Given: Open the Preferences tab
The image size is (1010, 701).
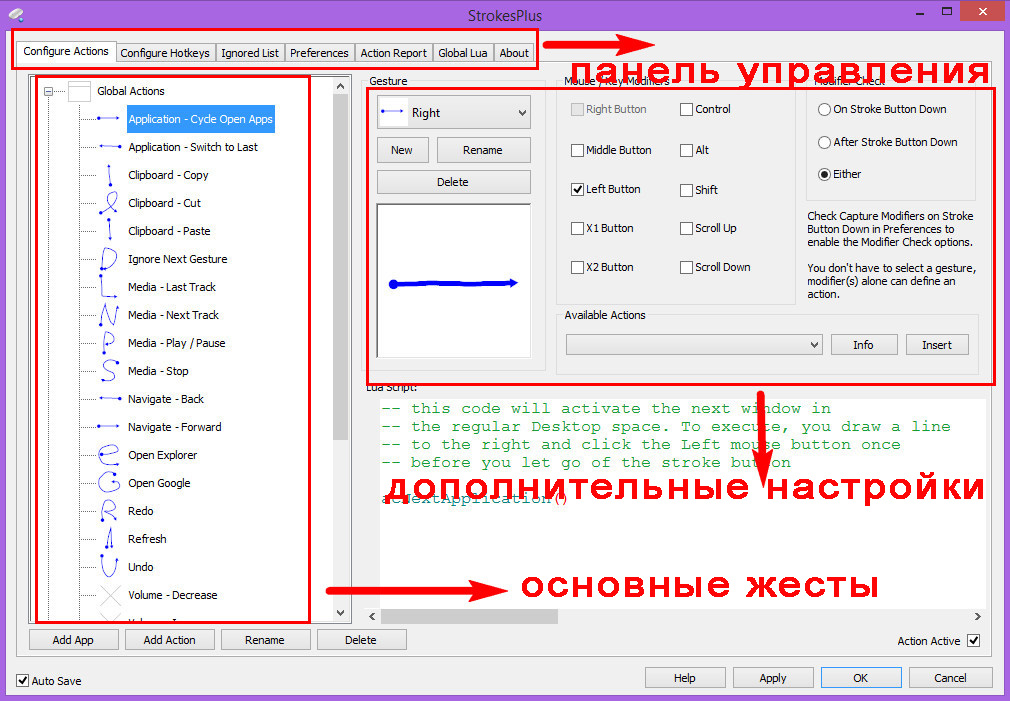Looking at the screenshot, I should [x=319, y=53].
